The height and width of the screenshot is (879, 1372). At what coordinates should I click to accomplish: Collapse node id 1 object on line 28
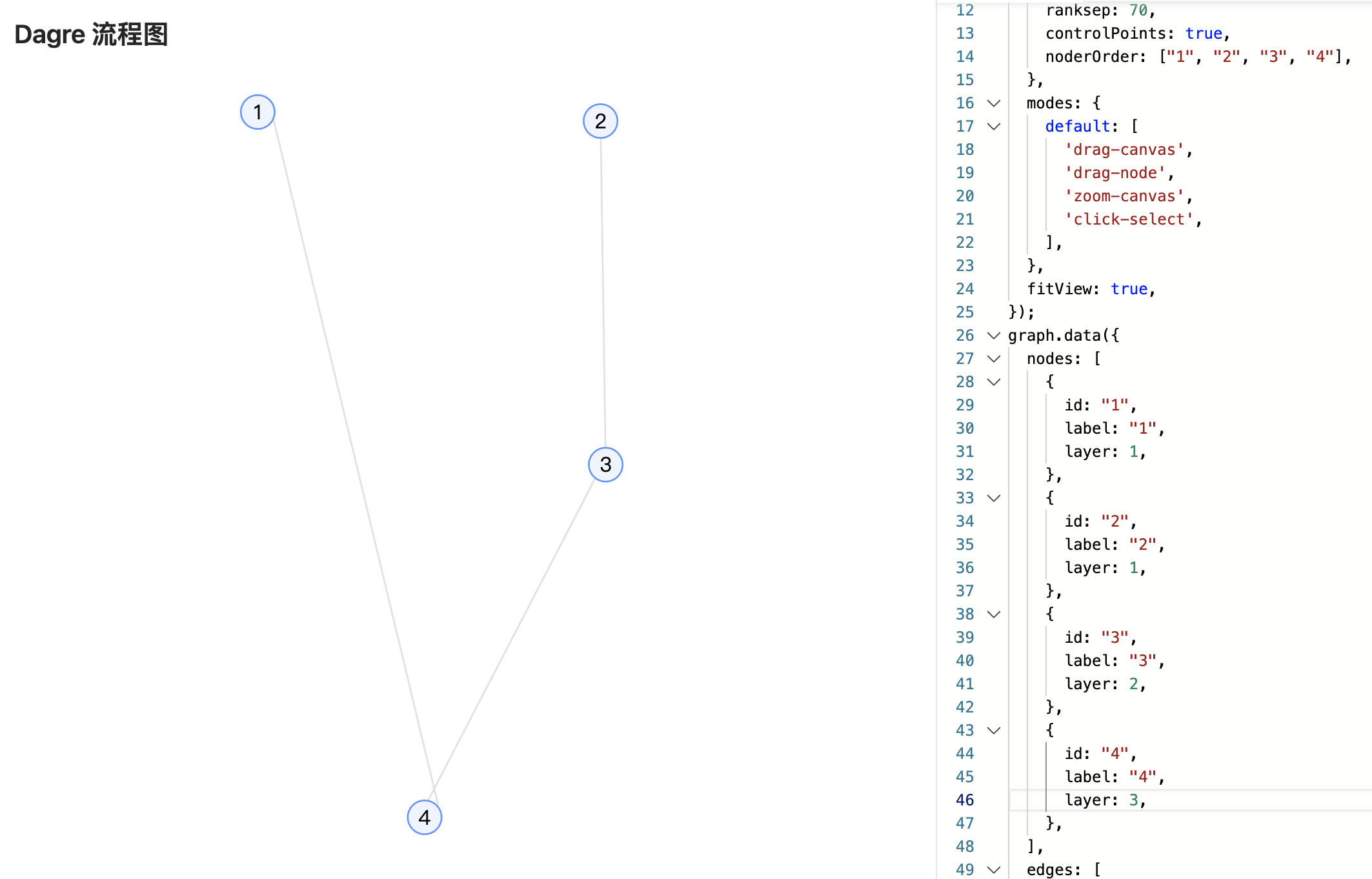point(994,382)
